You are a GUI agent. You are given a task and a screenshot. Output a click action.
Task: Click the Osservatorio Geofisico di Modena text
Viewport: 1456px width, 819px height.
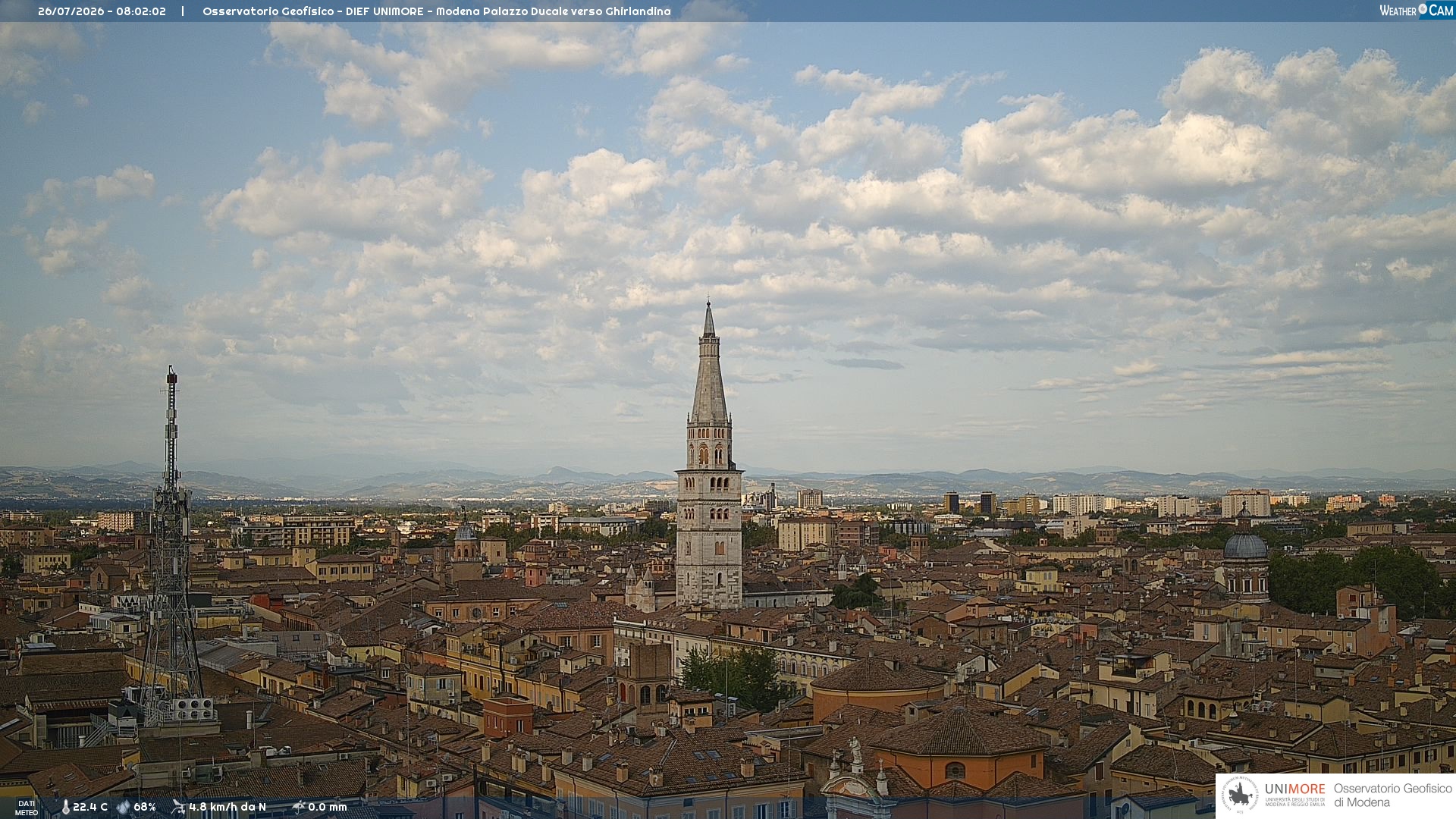tap(1392, 795)
